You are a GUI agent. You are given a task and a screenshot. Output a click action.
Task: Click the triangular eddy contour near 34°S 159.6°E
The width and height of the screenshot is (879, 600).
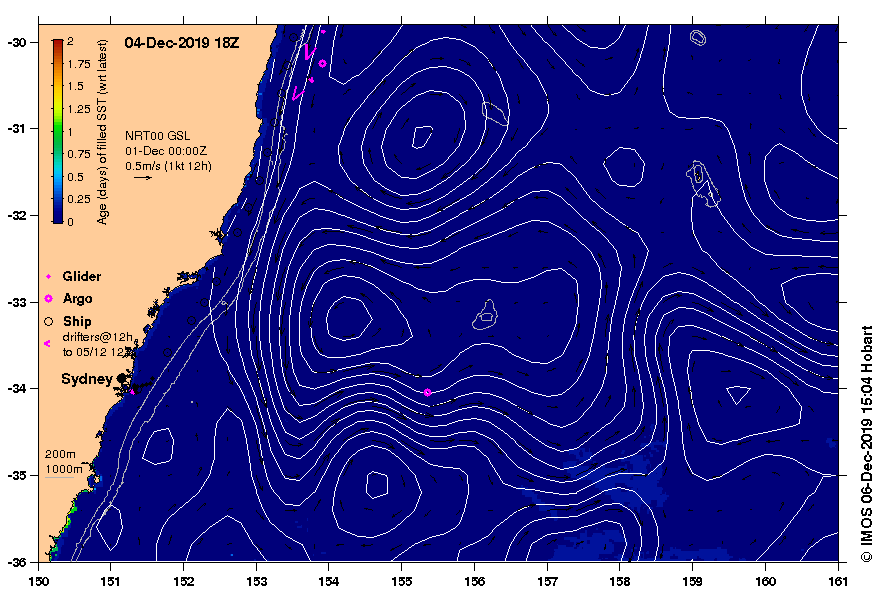(x=738, y=394)
